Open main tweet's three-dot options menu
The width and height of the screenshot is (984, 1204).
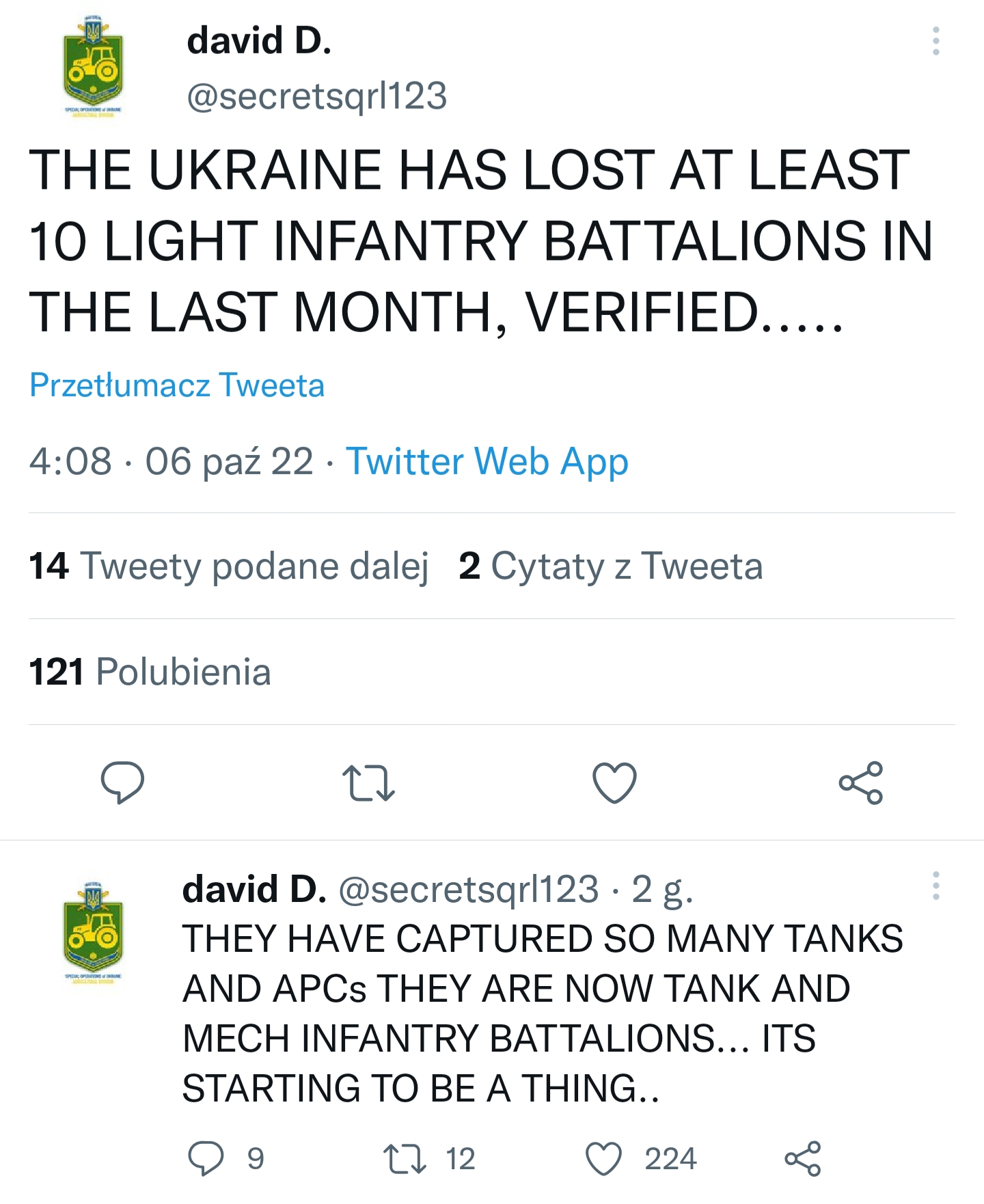935,41
